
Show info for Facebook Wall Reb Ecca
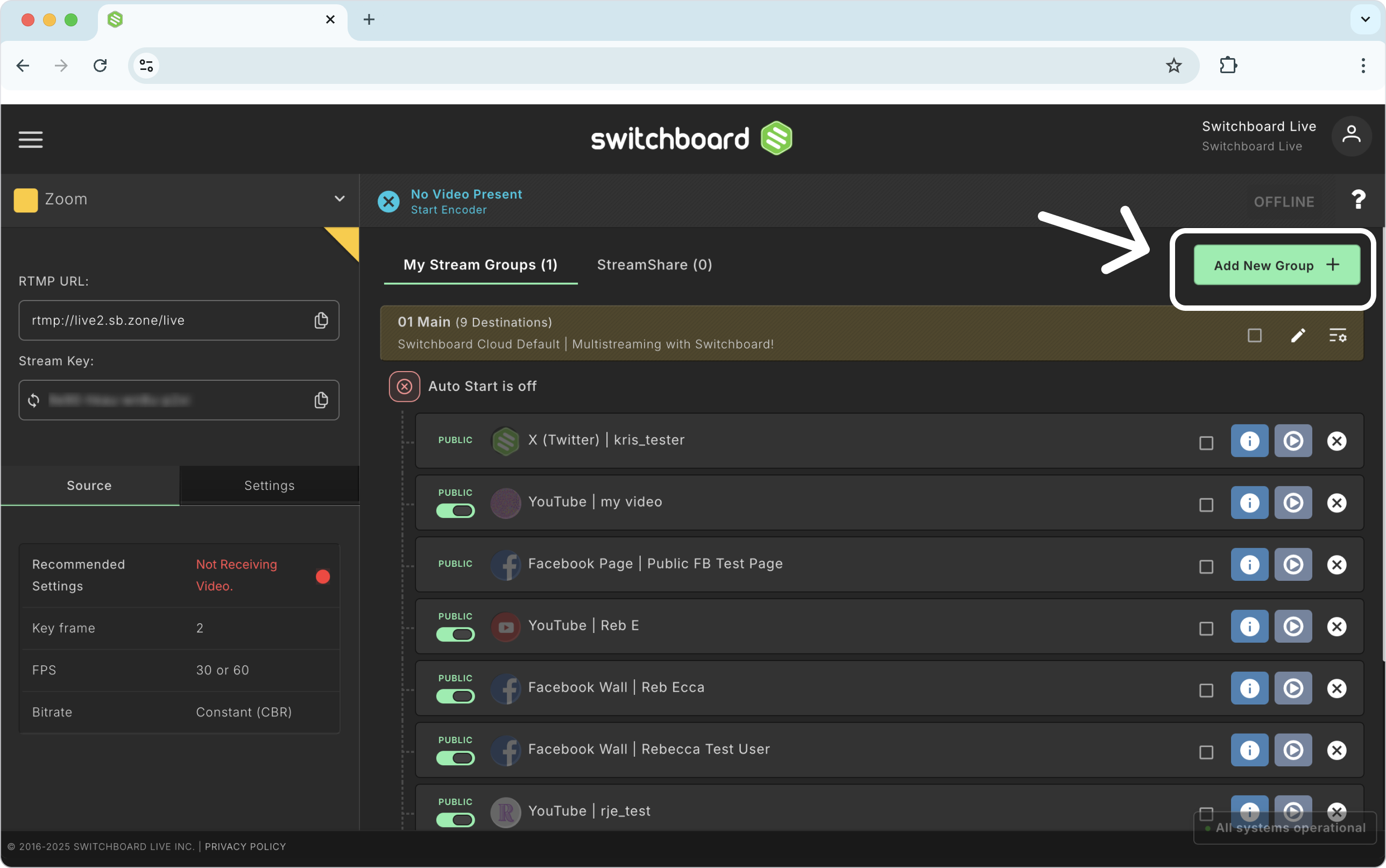pos(1249,688)
